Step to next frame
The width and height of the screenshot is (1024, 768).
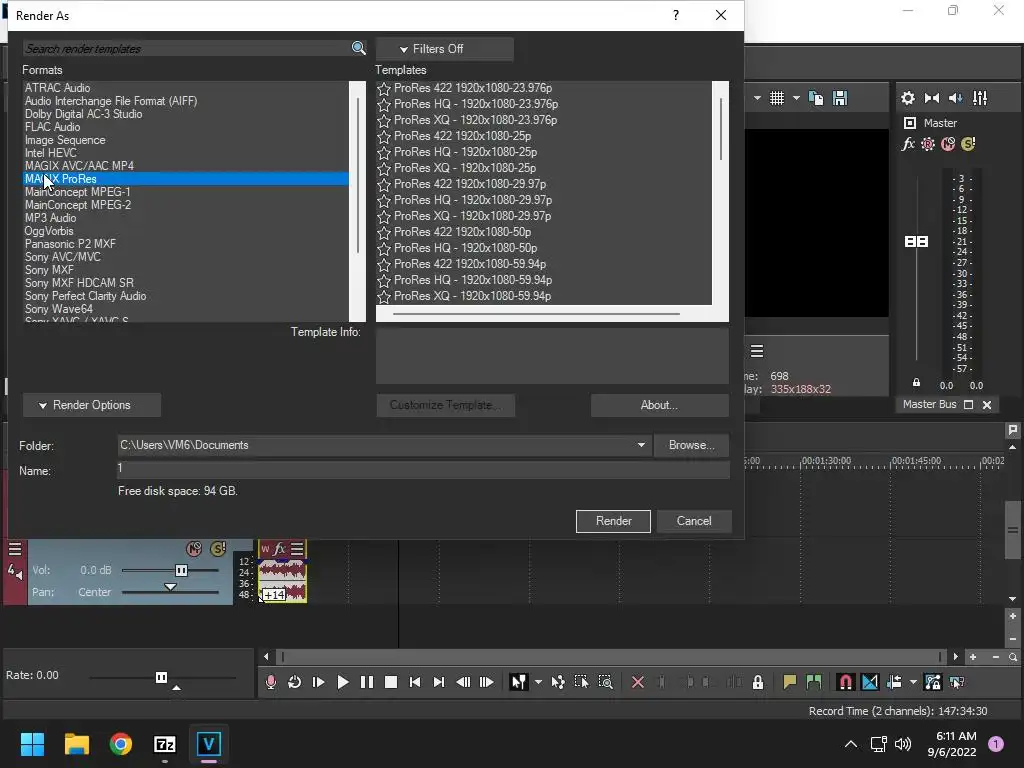(x=487, y=682)
